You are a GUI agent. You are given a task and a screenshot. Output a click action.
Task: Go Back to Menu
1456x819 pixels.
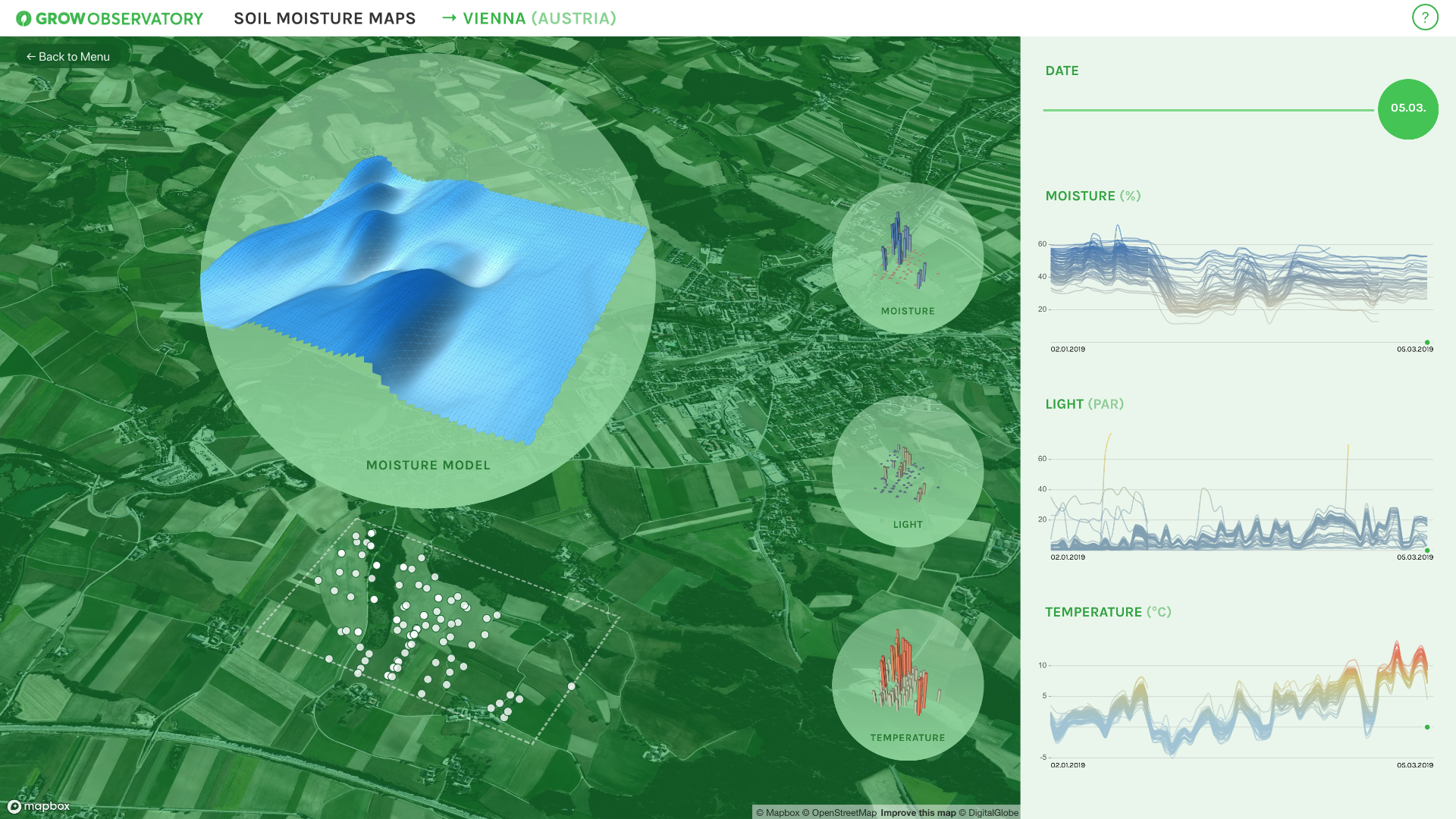pyautogui.click(x=67, y=57)
